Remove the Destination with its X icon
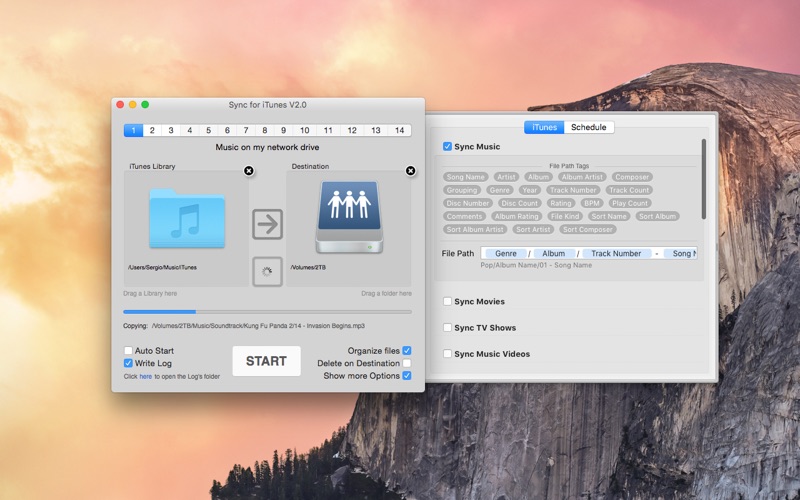Viewport: 800px width, 500px height. [411, 170]
